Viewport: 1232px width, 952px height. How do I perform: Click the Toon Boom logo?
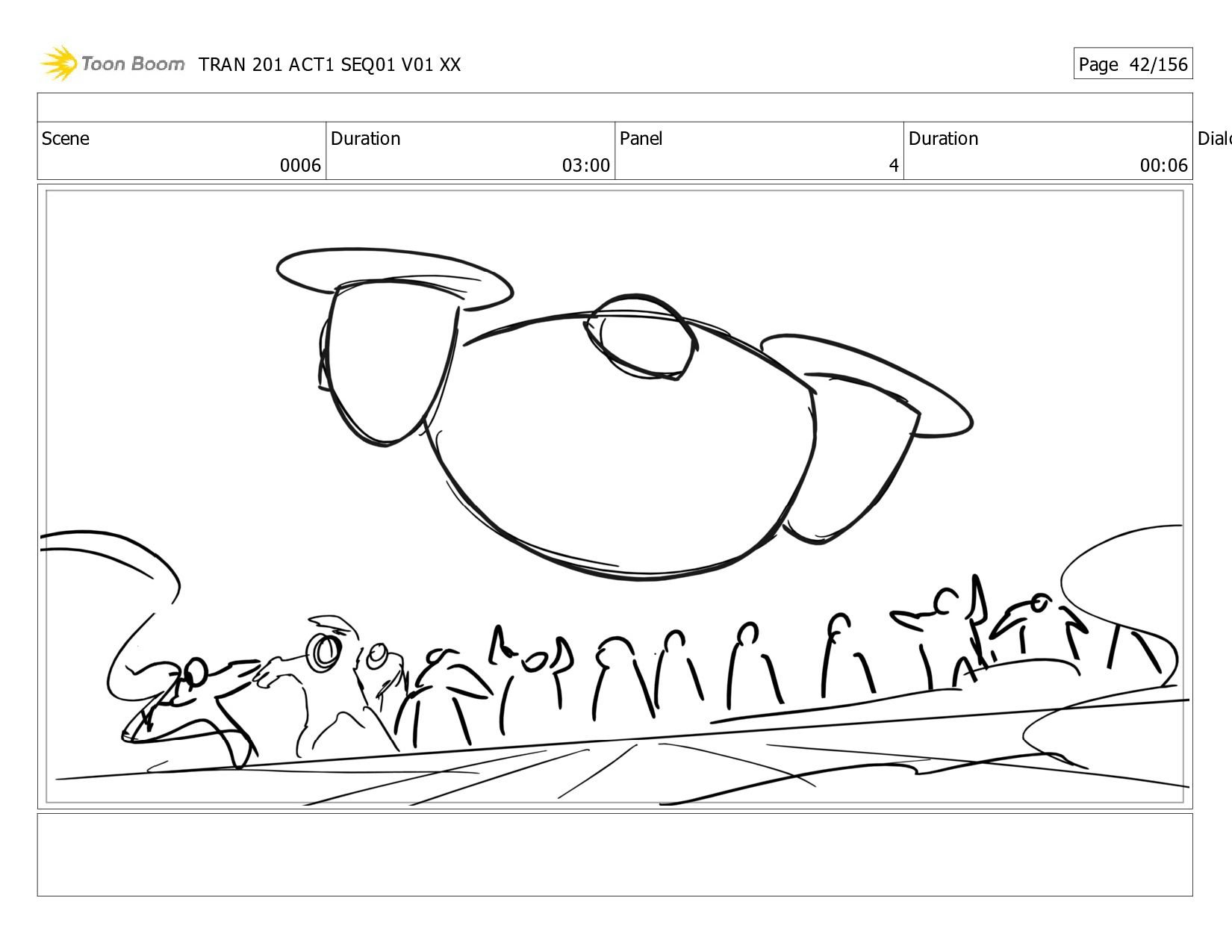click(112, 63)
